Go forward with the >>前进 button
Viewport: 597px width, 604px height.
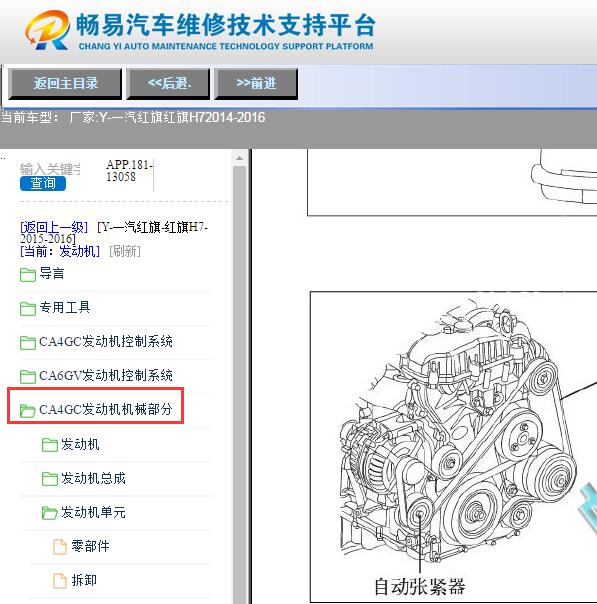(x=256, y=83)
